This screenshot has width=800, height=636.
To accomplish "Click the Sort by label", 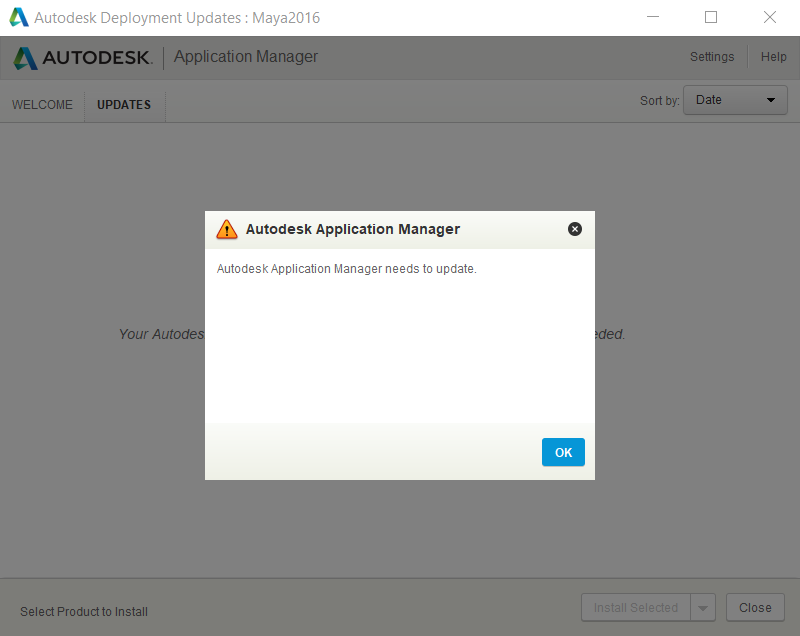I will (660, 100).
